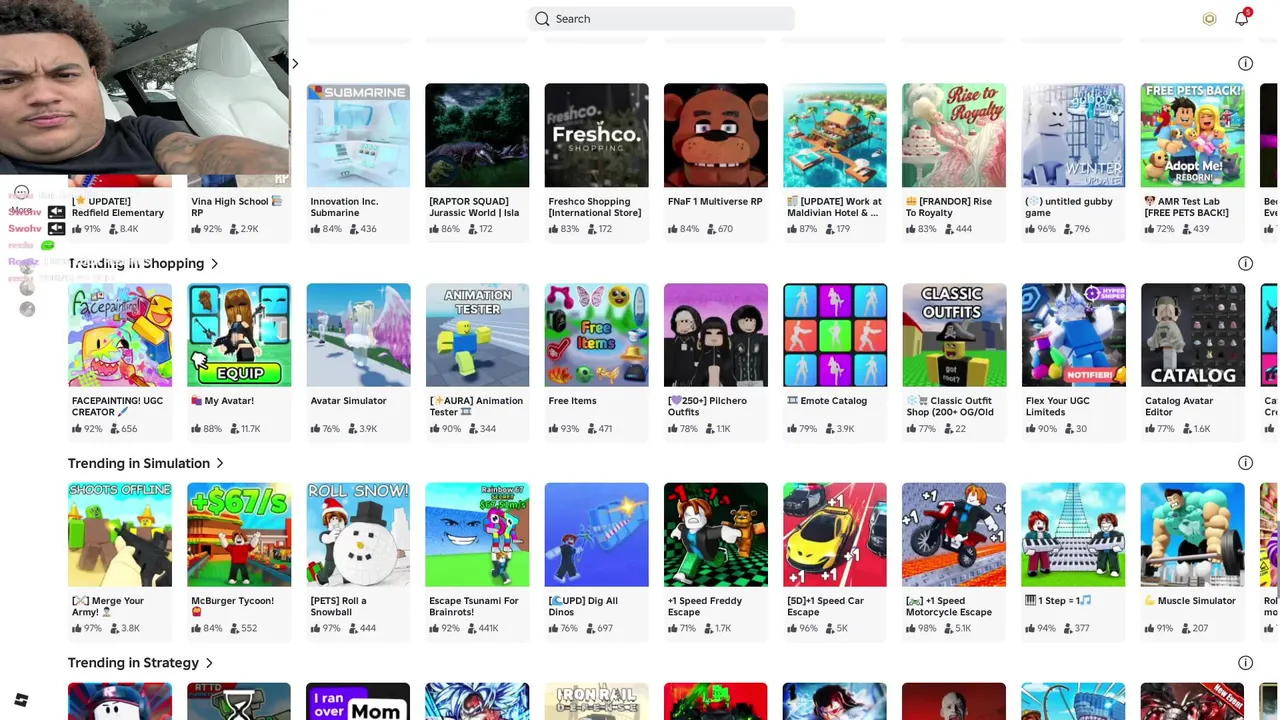Open Merge Your Army thumbnail
The width and height of the screenshot is (1280, 720).
tap(120, 535)
